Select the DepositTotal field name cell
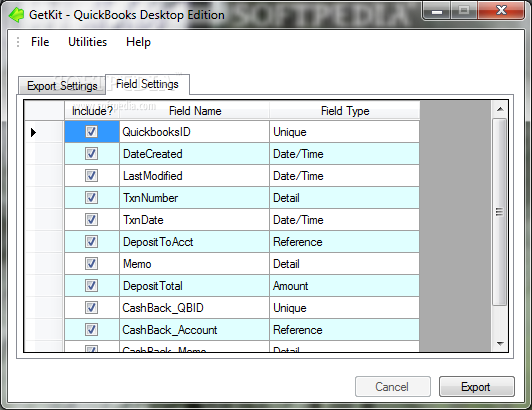The width and height of the screenshot is (532, 410). 194,286
